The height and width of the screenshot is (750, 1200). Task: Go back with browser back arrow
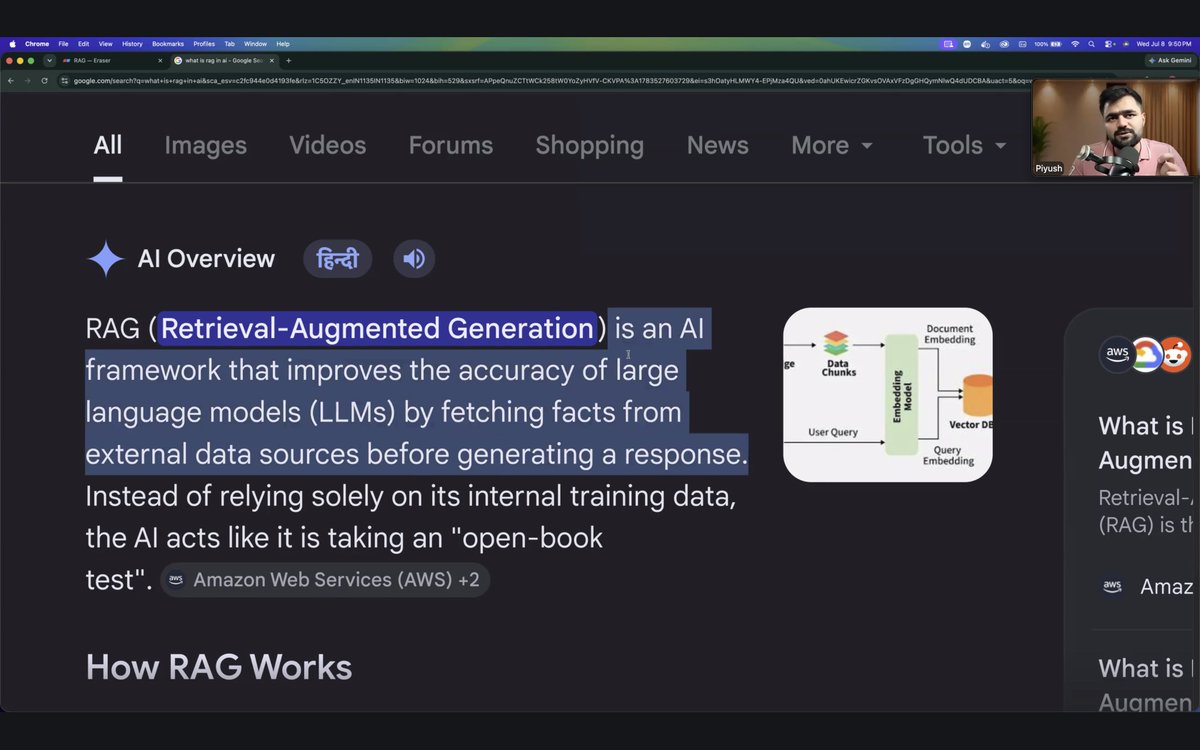pos(11,80)
